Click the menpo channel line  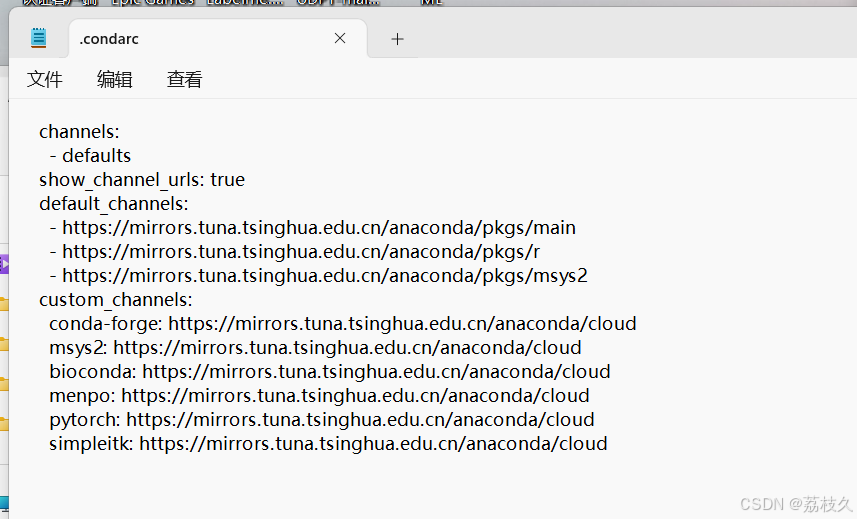[x=319, y=396]
